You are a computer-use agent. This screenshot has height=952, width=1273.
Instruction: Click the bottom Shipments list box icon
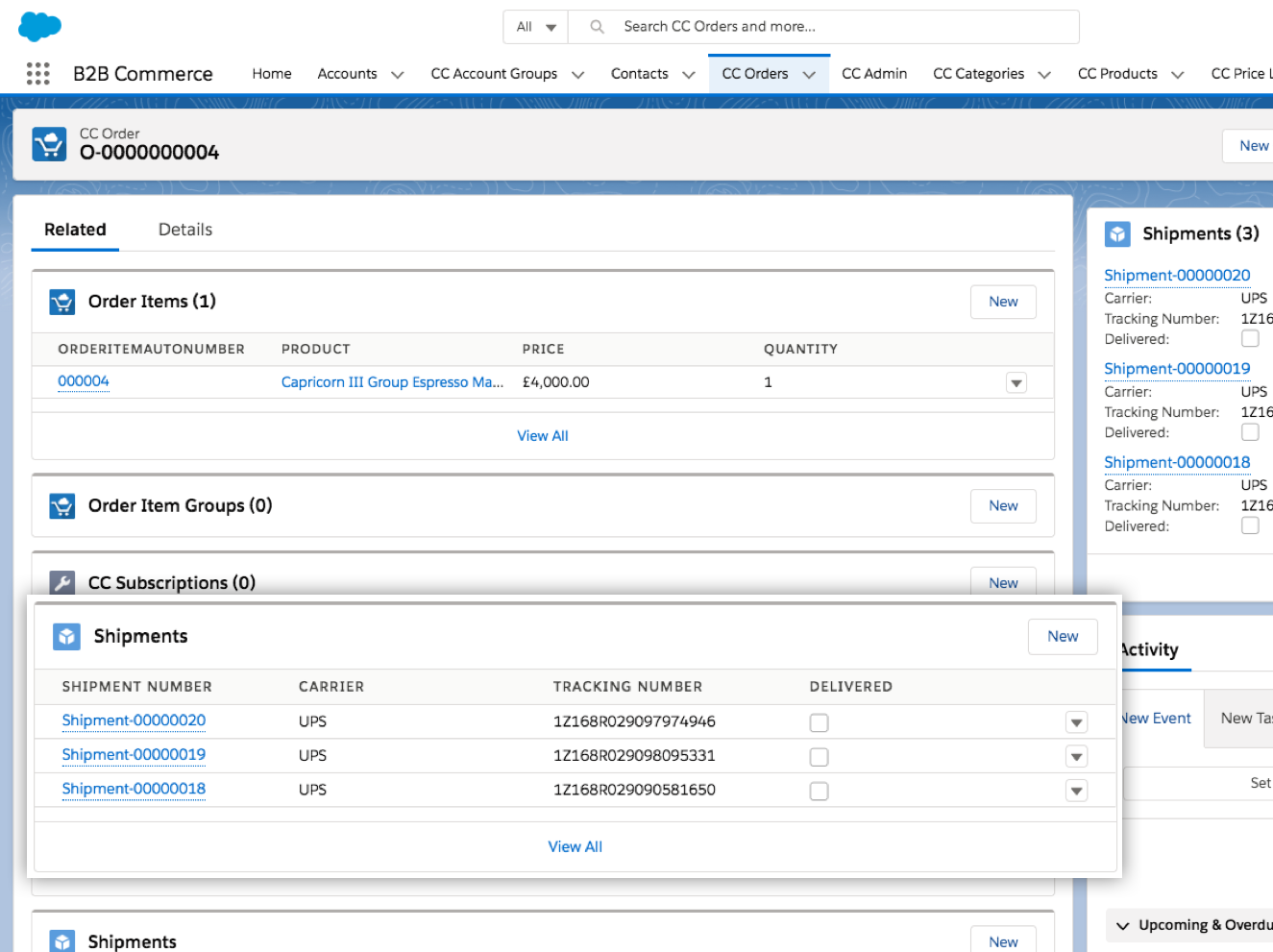(62, 940)
